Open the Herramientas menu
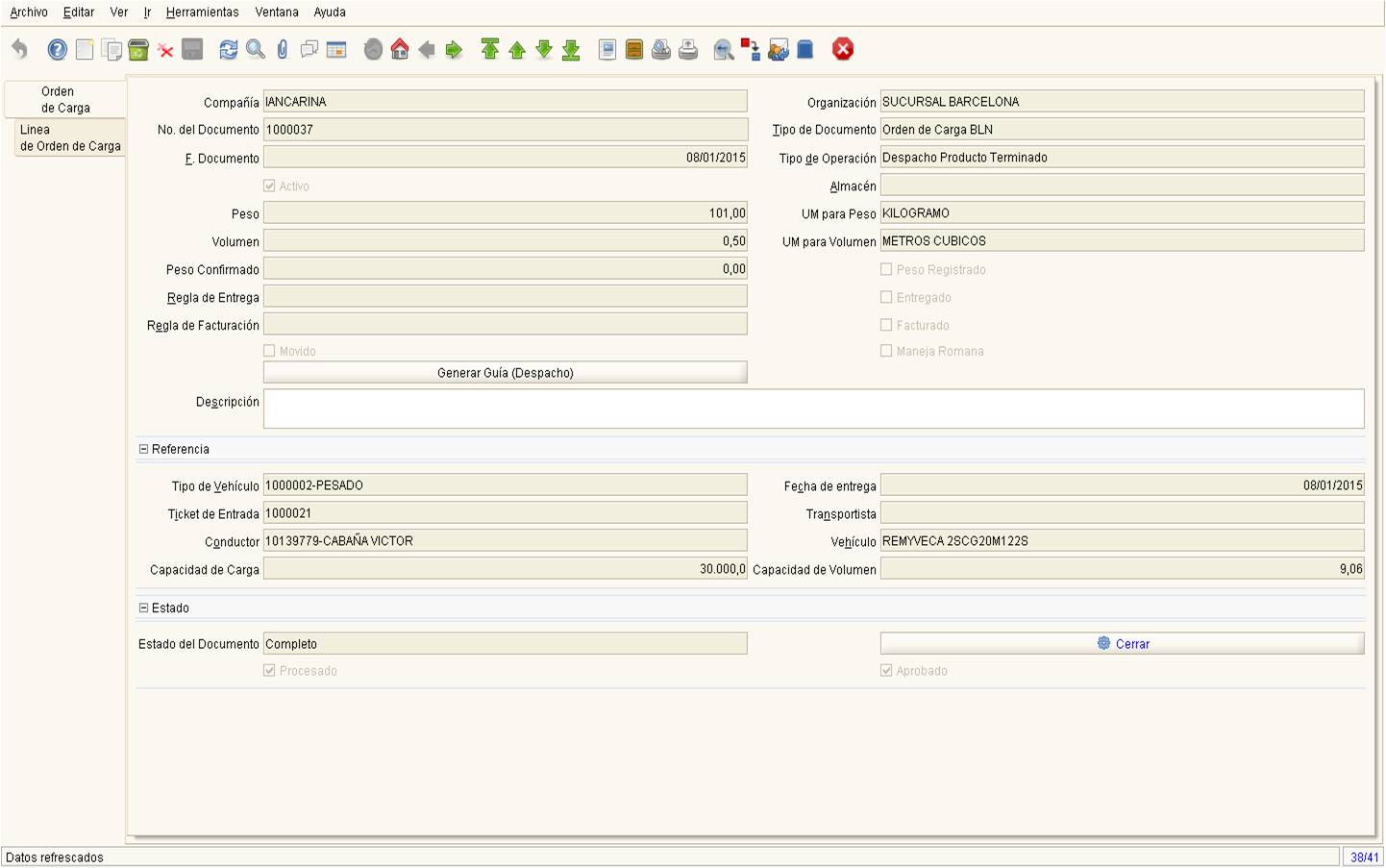1386x868 pixels. tap(203, 12)
